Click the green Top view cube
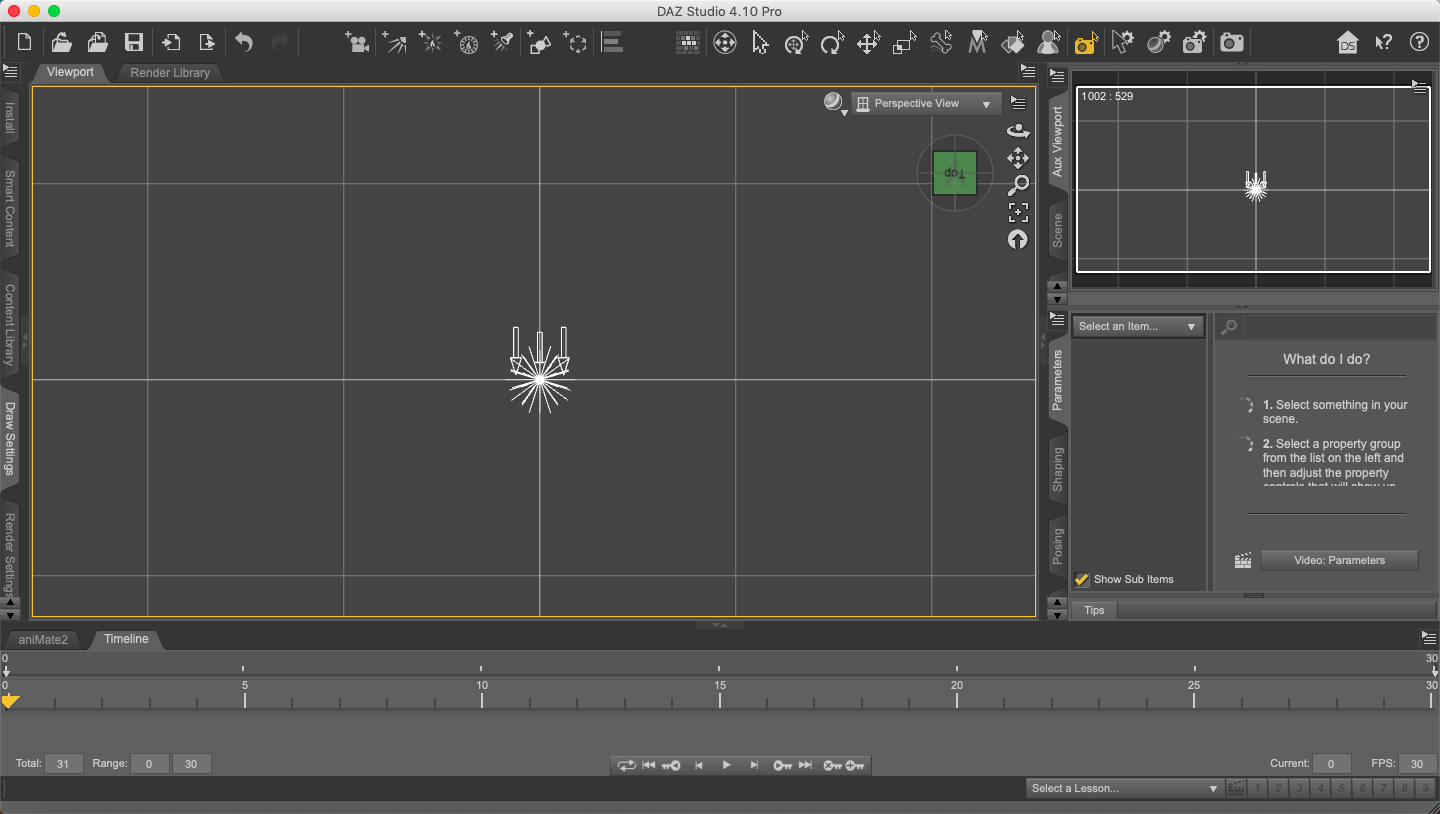1440x814 pixels. click(955, 173)
